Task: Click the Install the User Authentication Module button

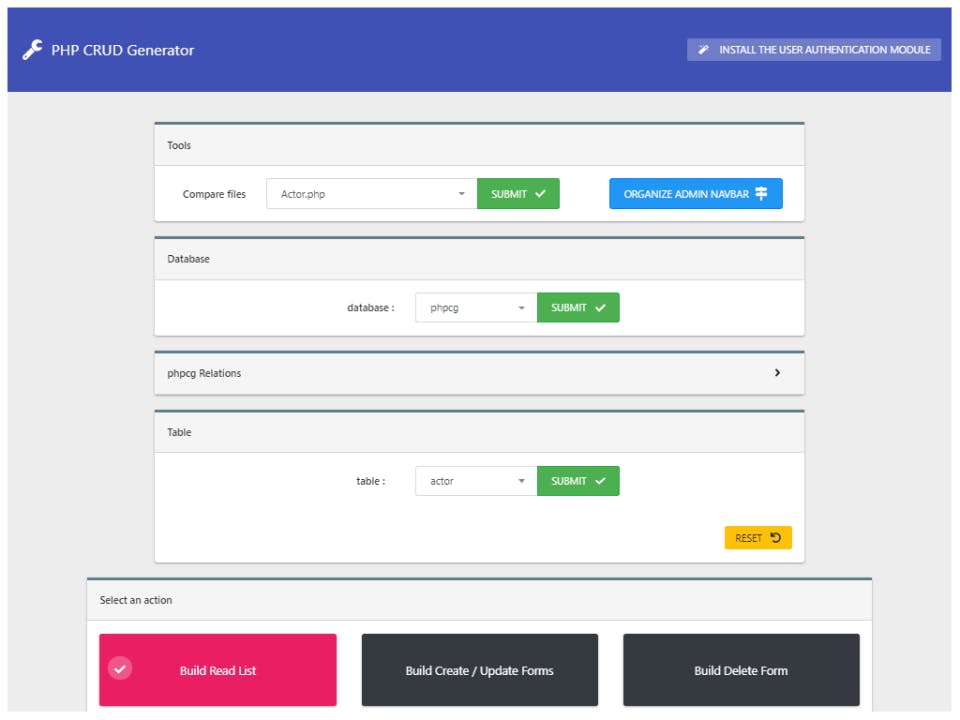Action: (x=813, y=49)
